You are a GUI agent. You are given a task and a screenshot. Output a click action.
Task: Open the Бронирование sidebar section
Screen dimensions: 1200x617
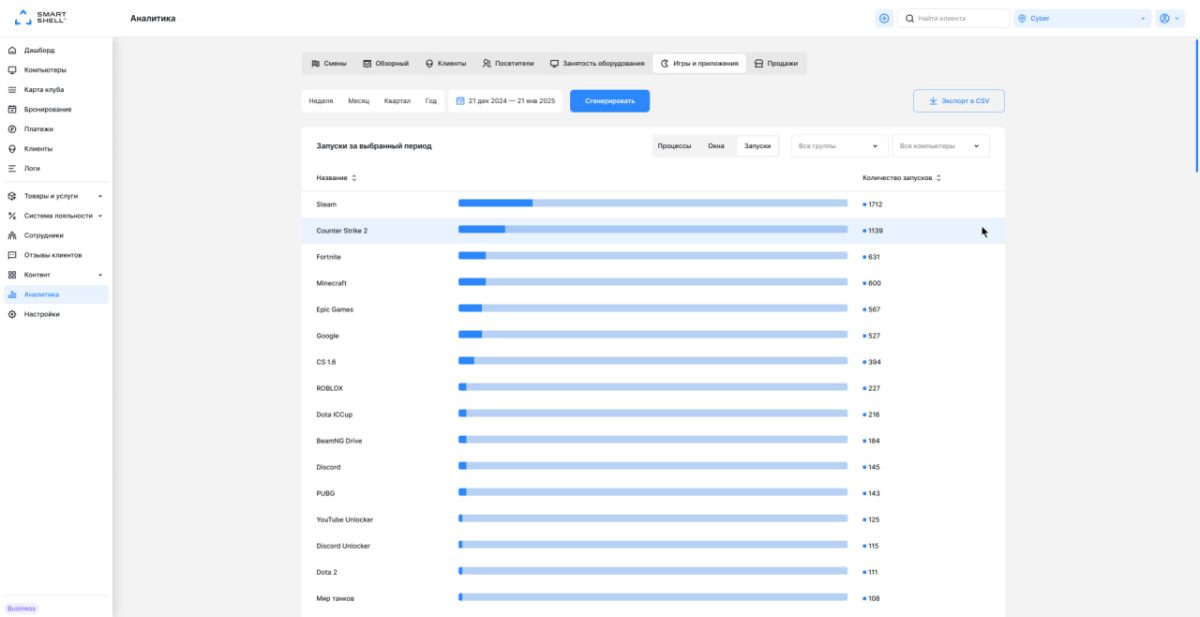48,109
